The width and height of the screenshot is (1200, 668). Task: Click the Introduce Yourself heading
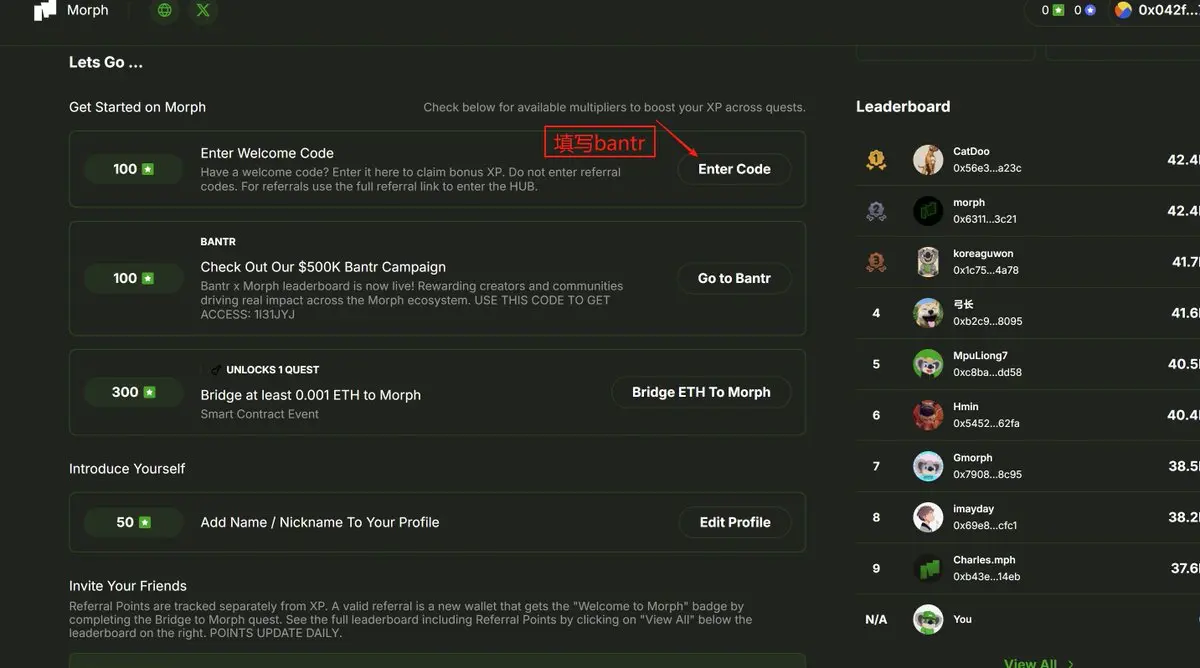click(127, 468)
